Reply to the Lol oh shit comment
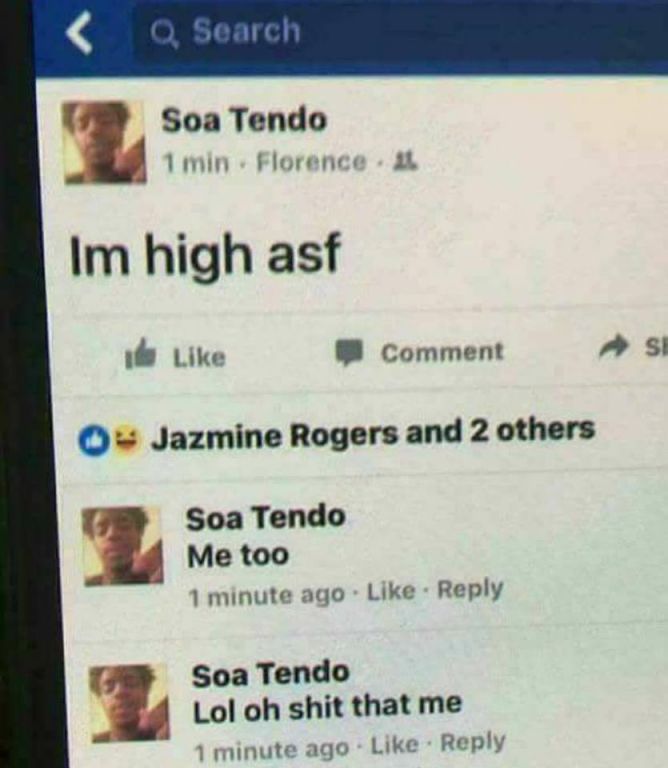 click(473, 743)
